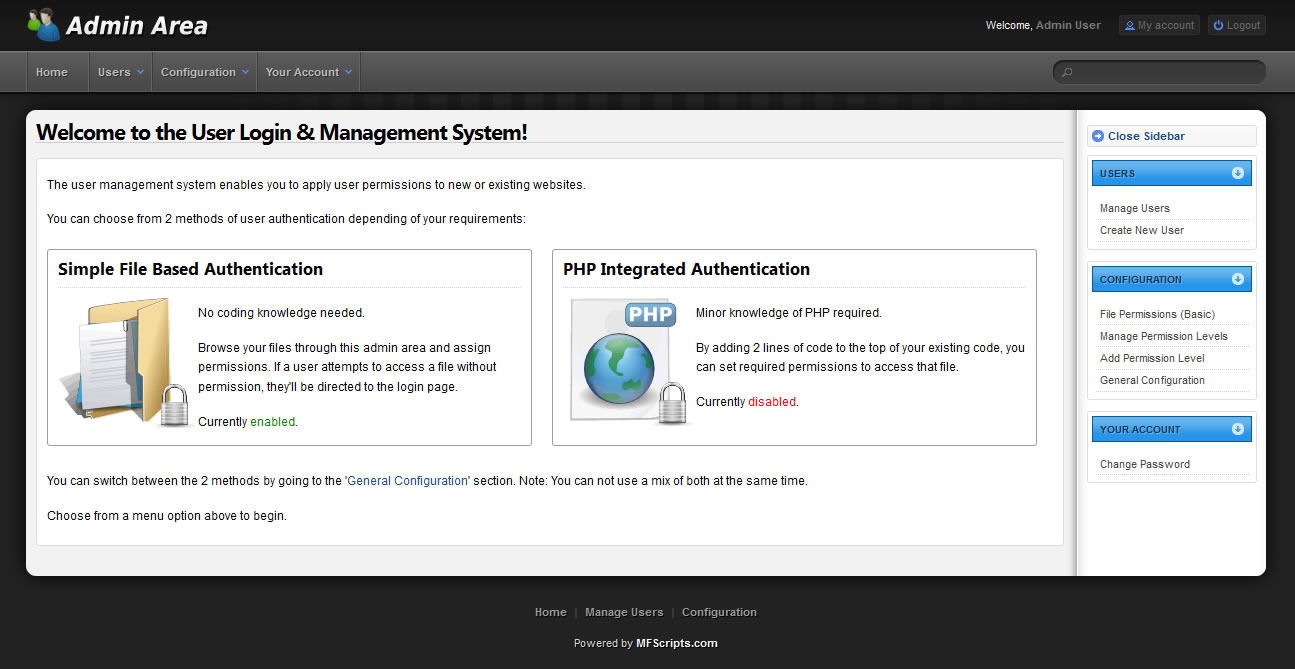Image resolution: width=1295 pixels, height=669 pixels.
Task: Open the Your Account dropdown in navigation bar
Action: click(x=308, y=72)
